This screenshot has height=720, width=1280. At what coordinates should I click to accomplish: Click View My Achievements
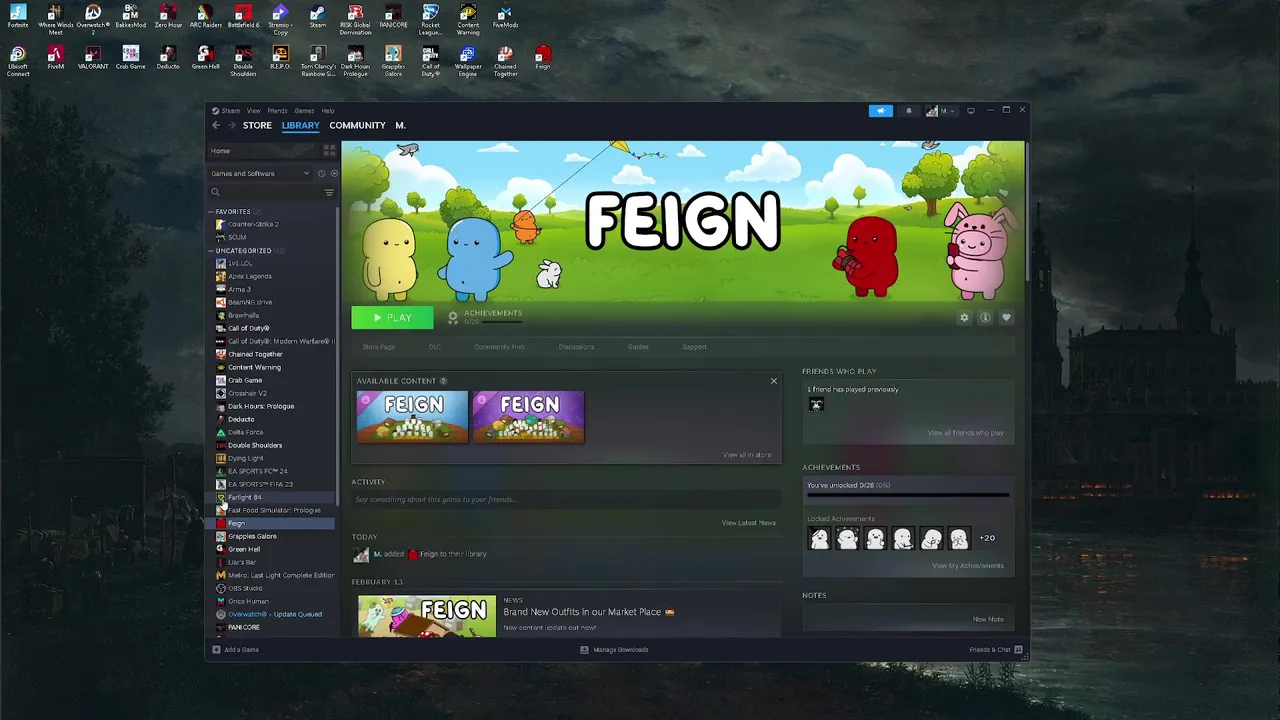[968, 566]
